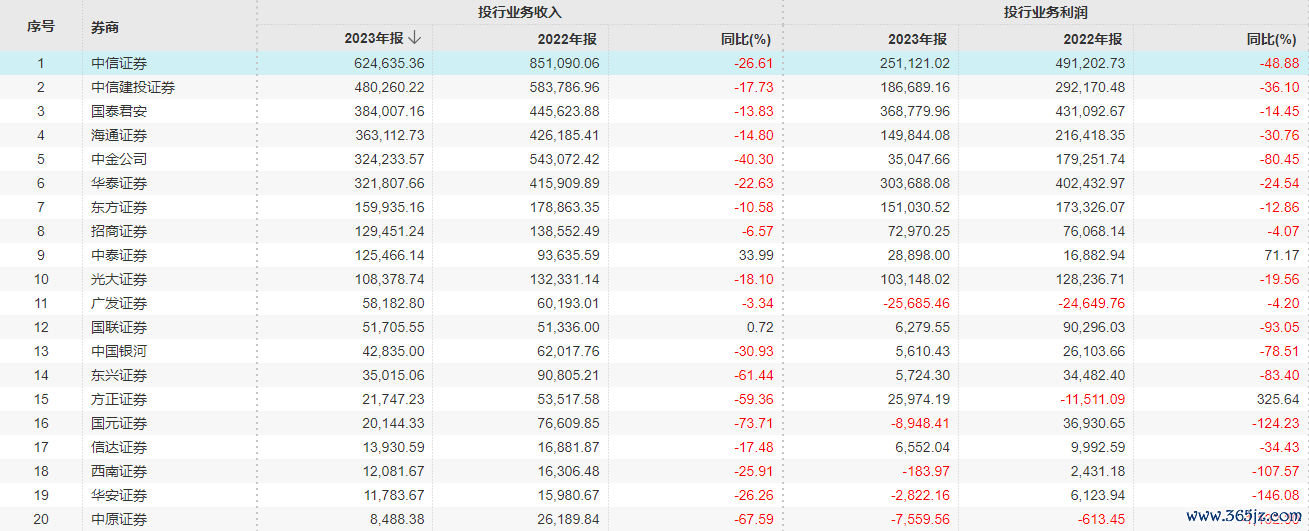Click the profit change -146.08
Image resolution: width=1309 pixels, height=531 pixels.
[x=1276, y=495]
